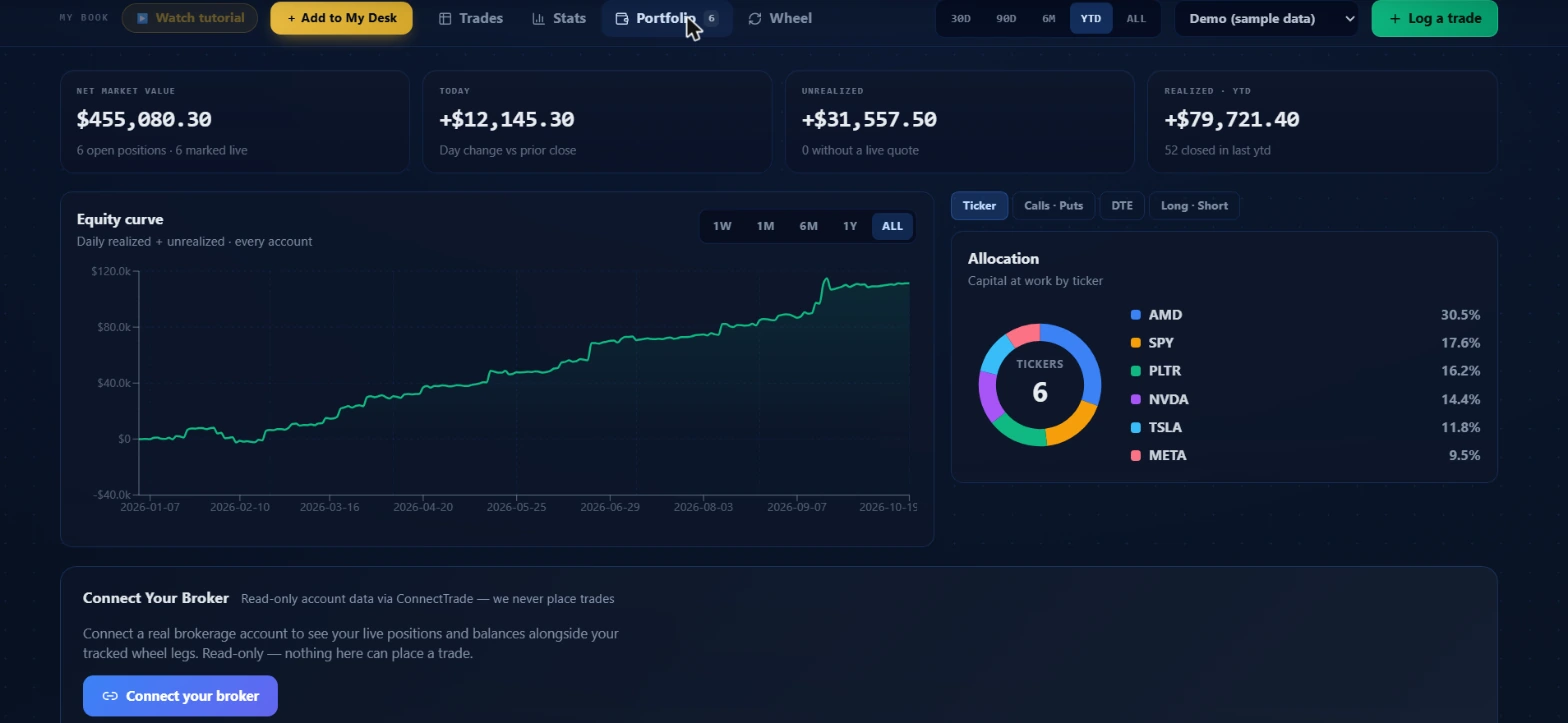Open the Wheel tab
The height and width of the screenshot is (723, 1568).
coord(780,18)
